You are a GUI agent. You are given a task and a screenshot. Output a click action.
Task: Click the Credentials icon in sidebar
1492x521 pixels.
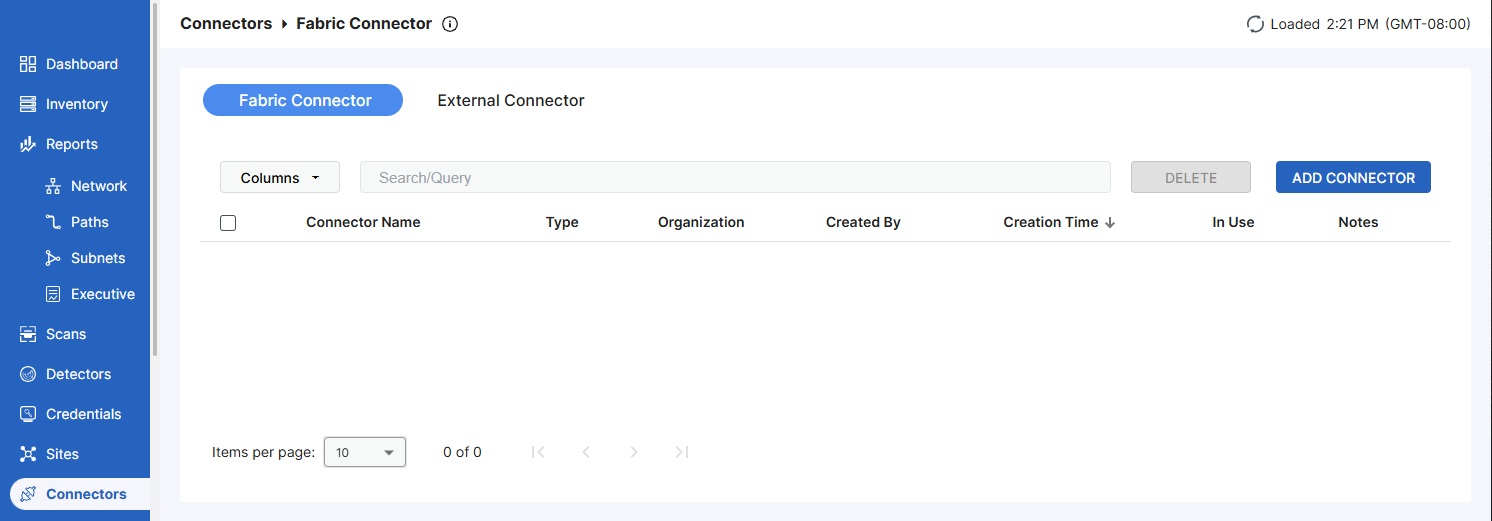click(x=28, y=414)
